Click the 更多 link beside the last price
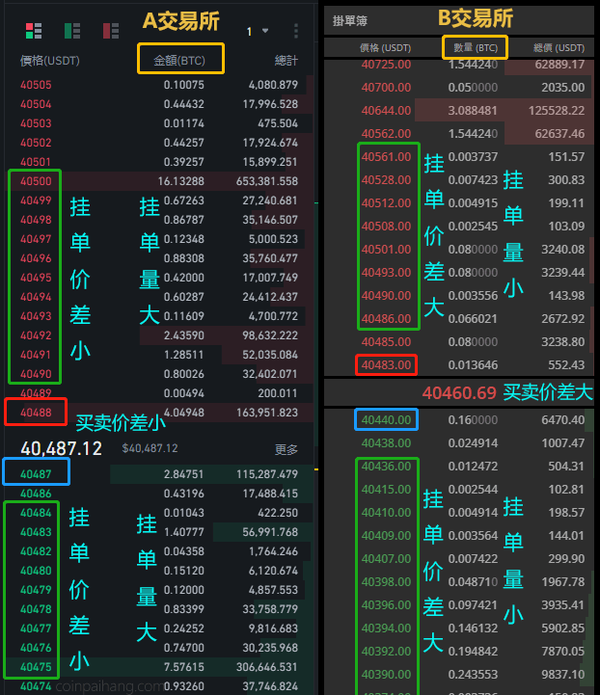Image resolution: width=600 pixels, height=695 pixels. (287, 450)
